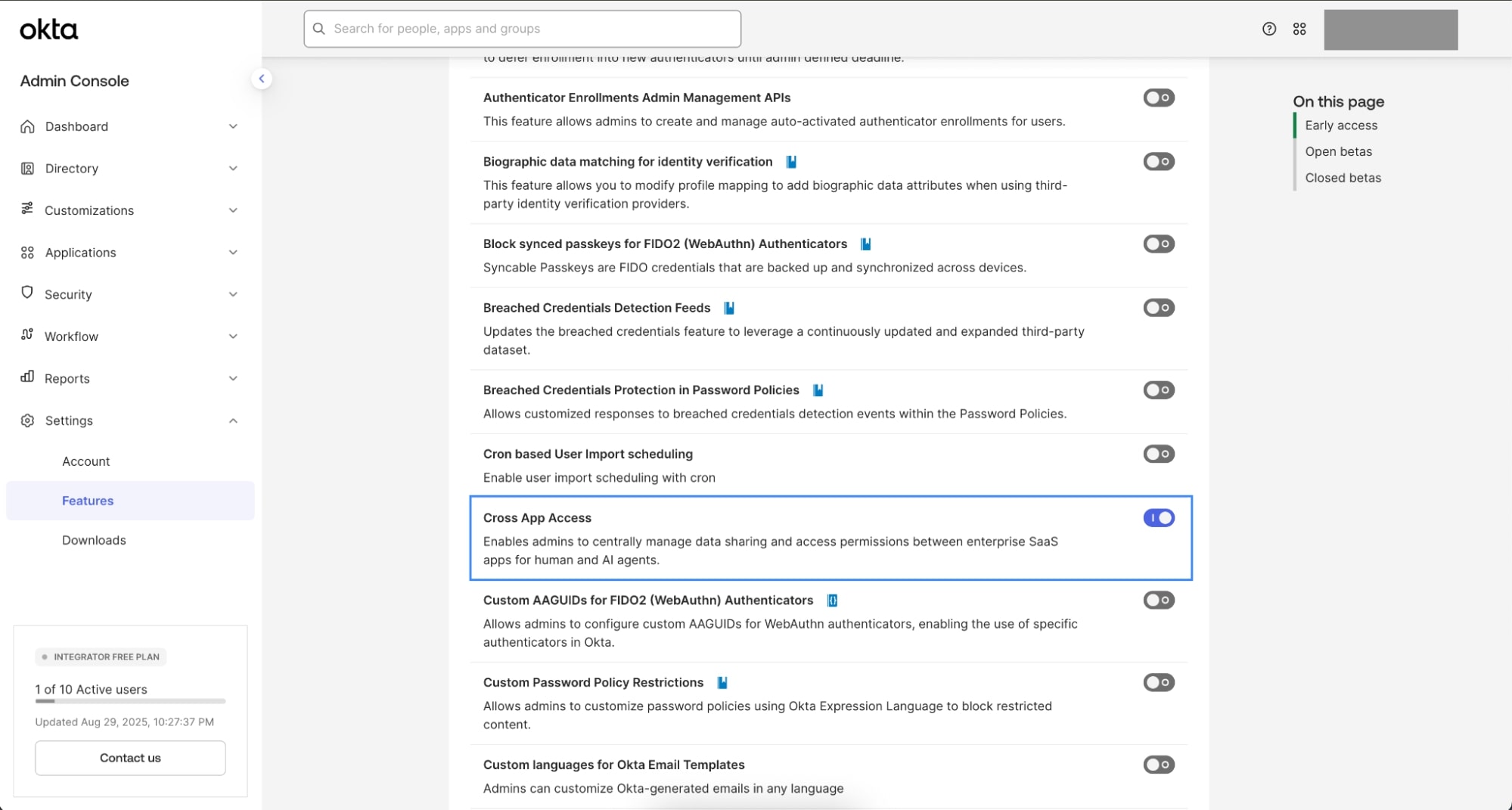Jump to the Closed betas section

1343,178
